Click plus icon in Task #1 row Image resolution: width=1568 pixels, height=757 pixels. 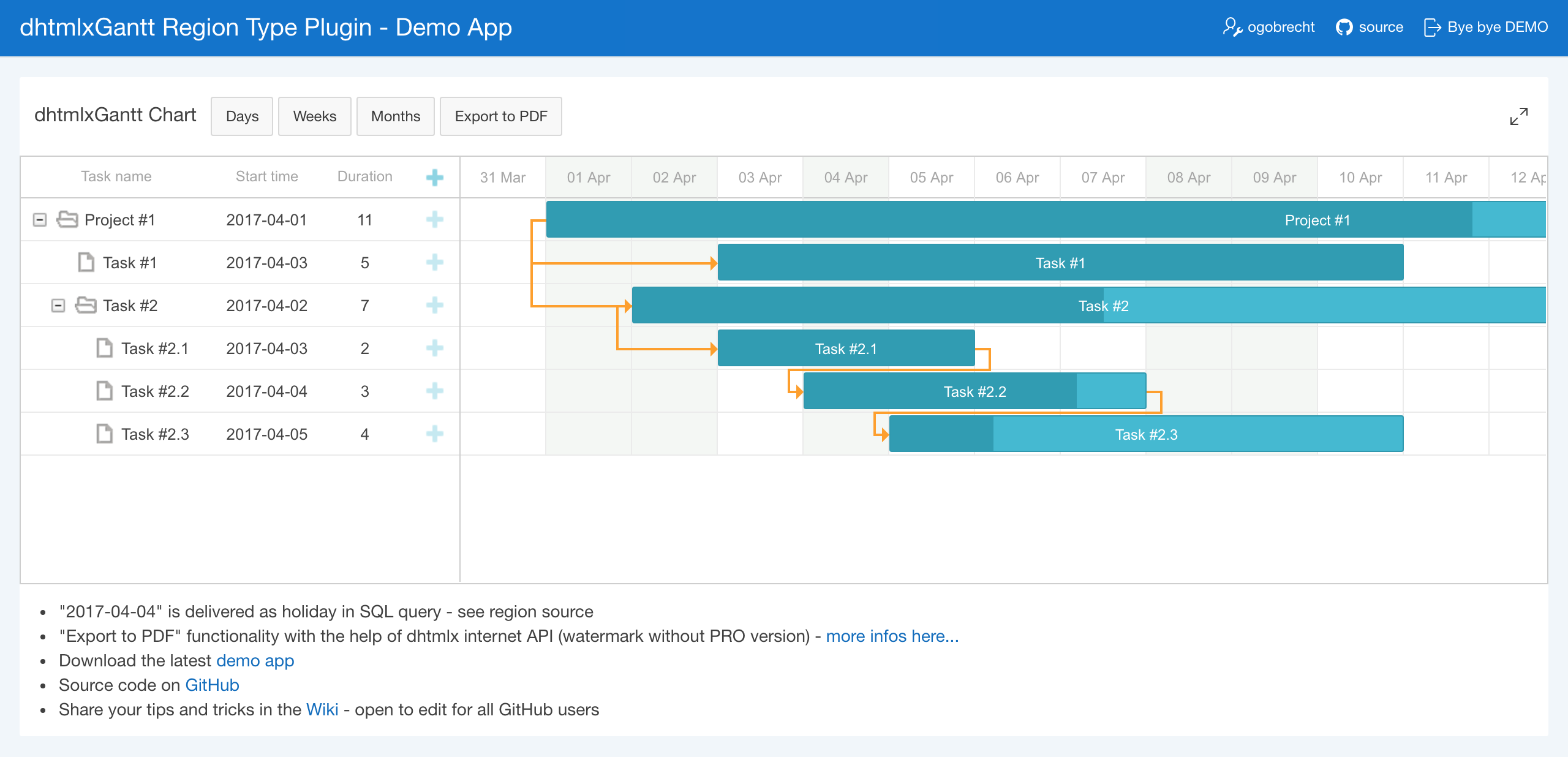(434, 263)
